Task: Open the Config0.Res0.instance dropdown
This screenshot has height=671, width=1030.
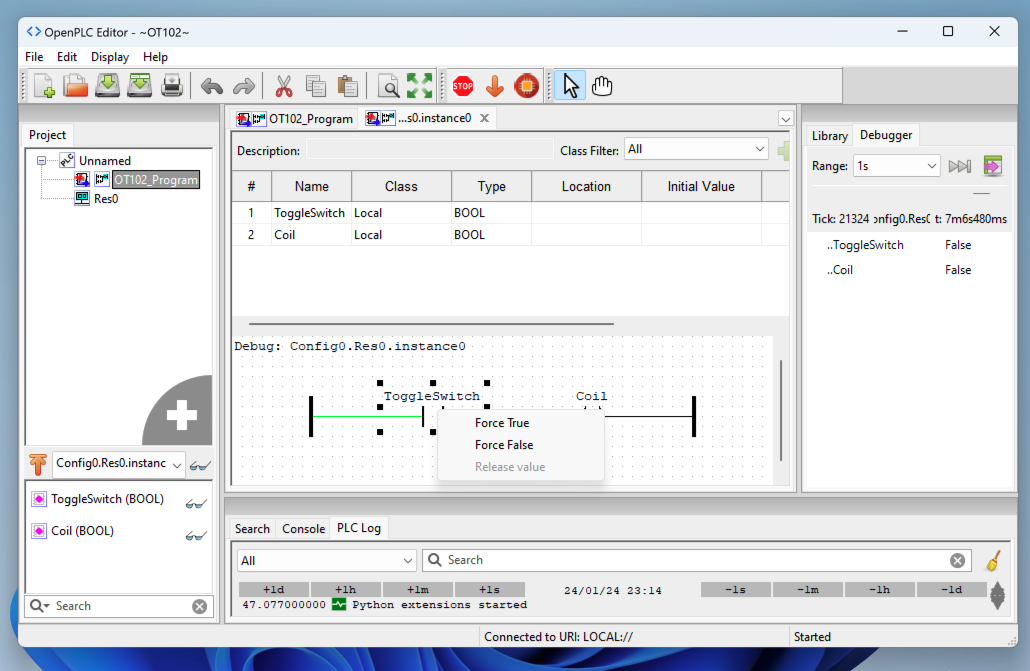Action: pyautogui.click(x=119, y=464)
